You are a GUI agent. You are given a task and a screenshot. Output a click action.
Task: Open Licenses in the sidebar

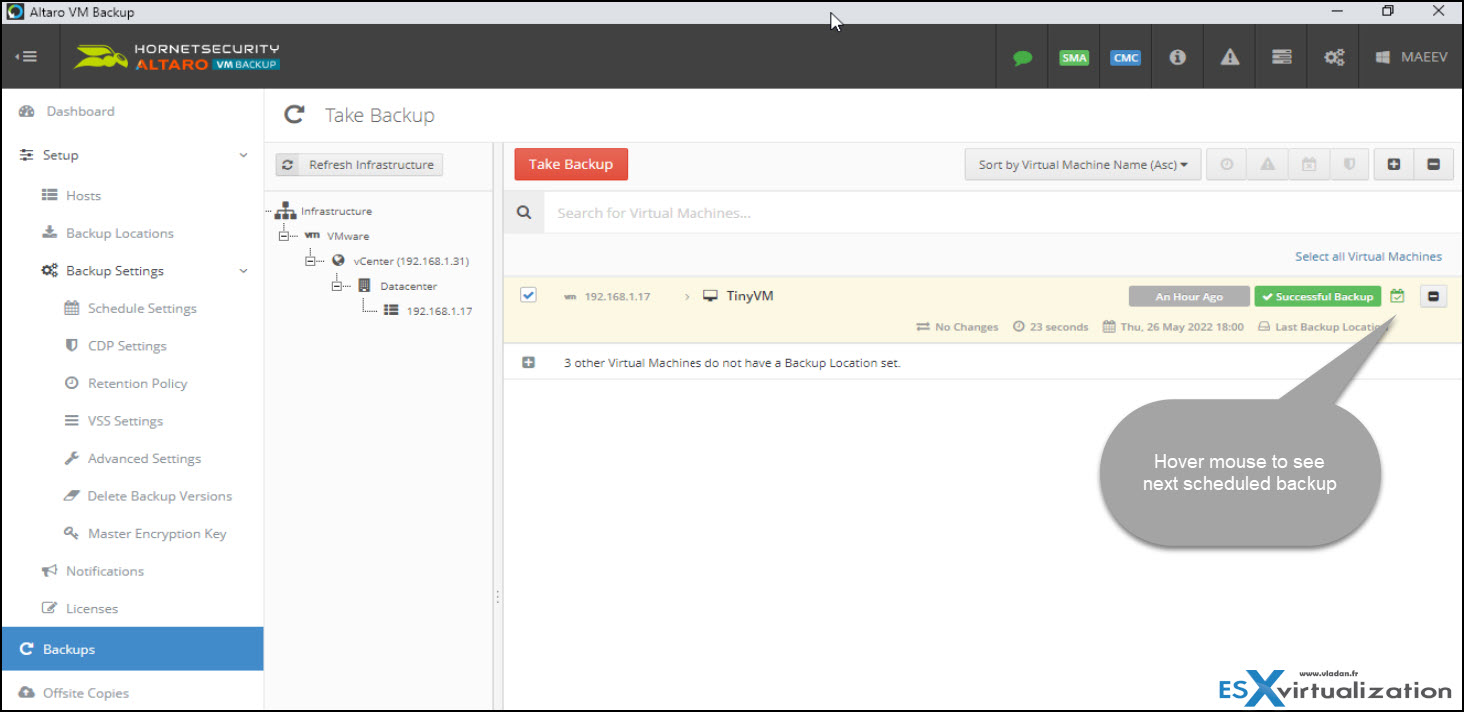point(92,608)
